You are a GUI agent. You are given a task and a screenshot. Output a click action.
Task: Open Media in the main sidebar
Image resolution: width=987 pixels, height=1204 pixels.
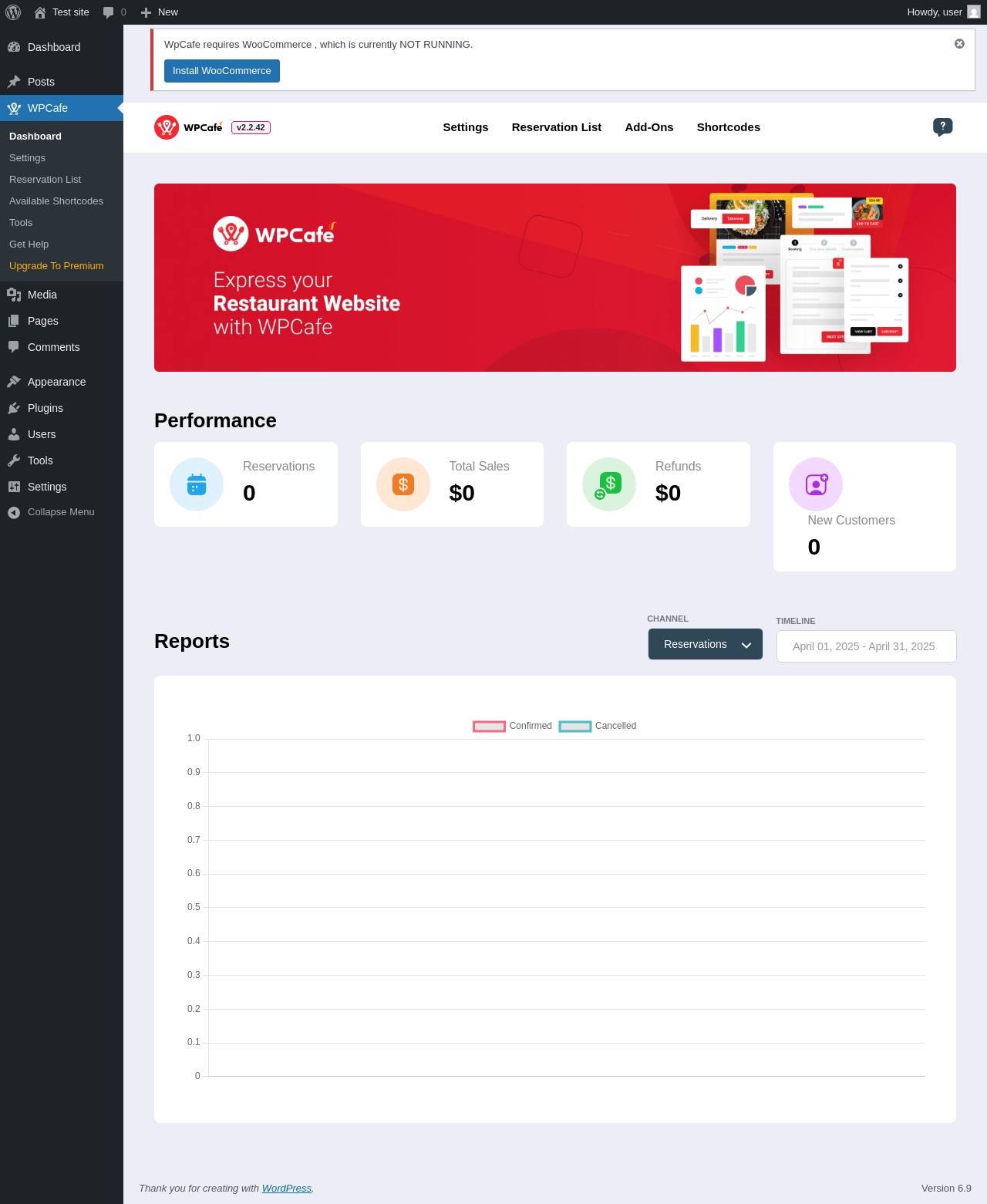coord(62,295)
